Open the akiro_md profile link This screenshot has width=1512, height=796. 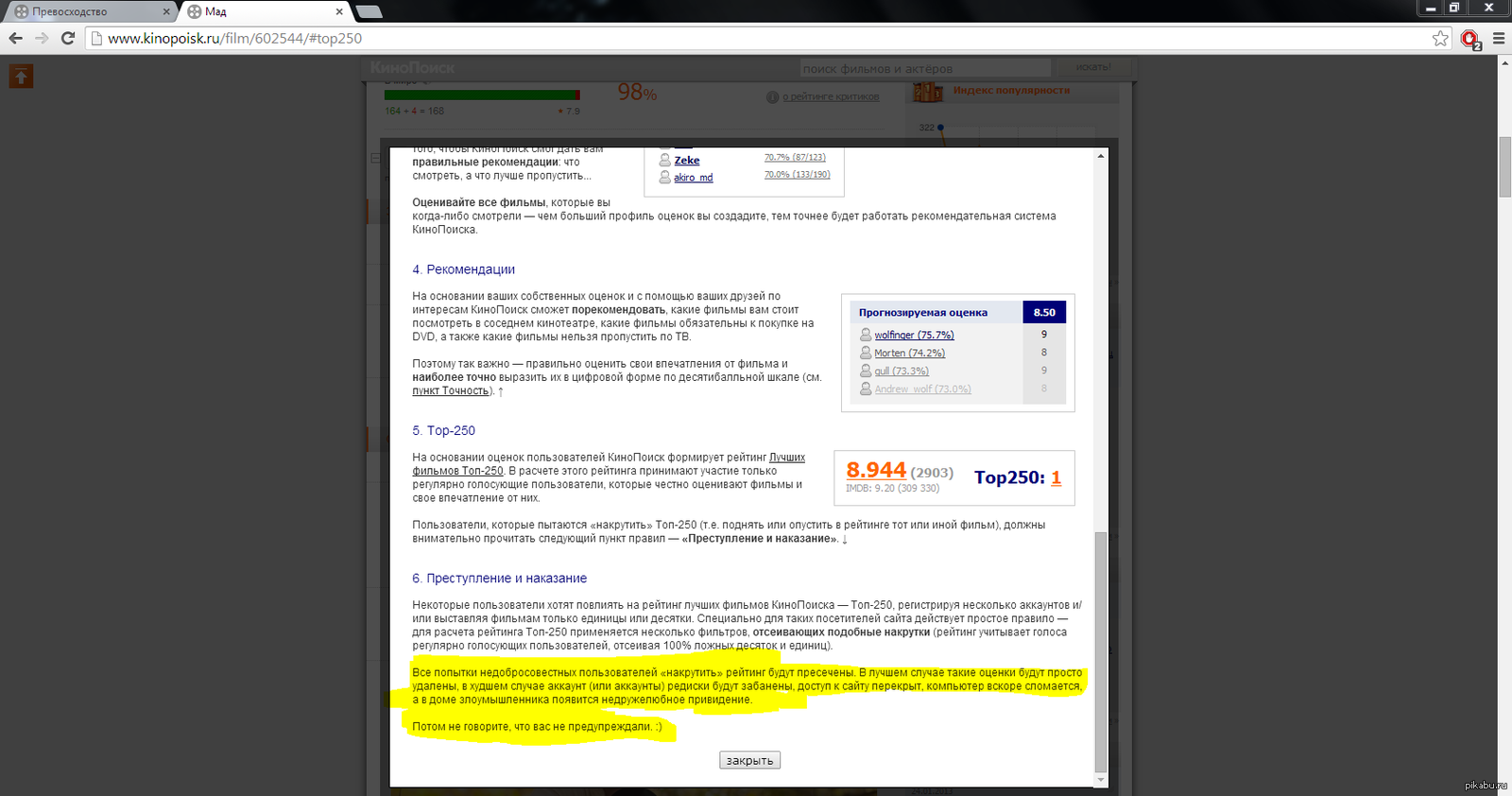point(694,178)
